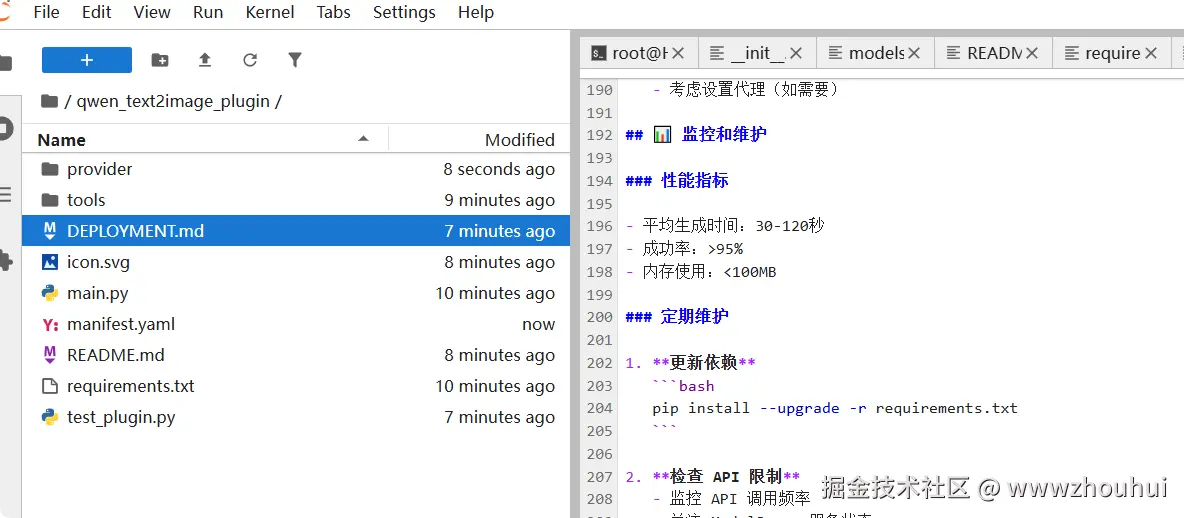Close the require tab
The image size is (1184, 518).
(x=1151, y=53)
